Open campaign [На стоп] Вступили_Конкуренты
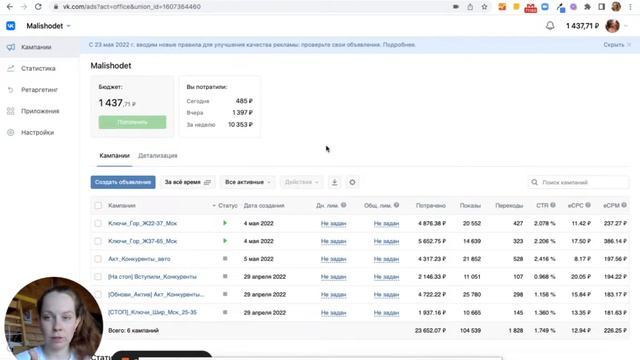 (x=152, y=276)
